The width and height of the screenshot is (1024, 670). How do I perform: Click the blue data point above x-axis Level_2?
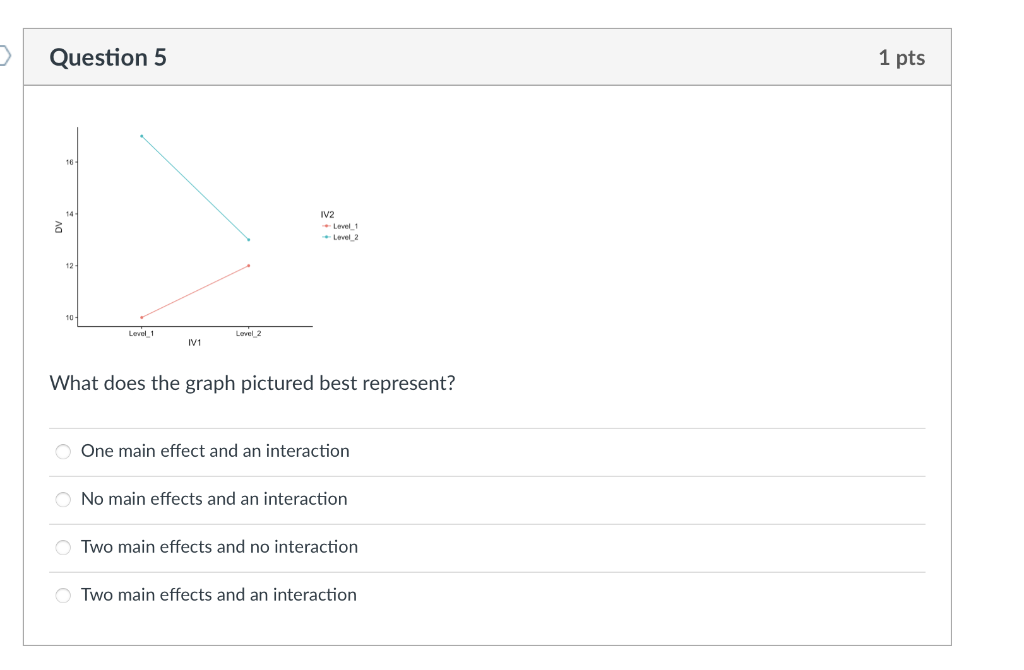(248, 240)
